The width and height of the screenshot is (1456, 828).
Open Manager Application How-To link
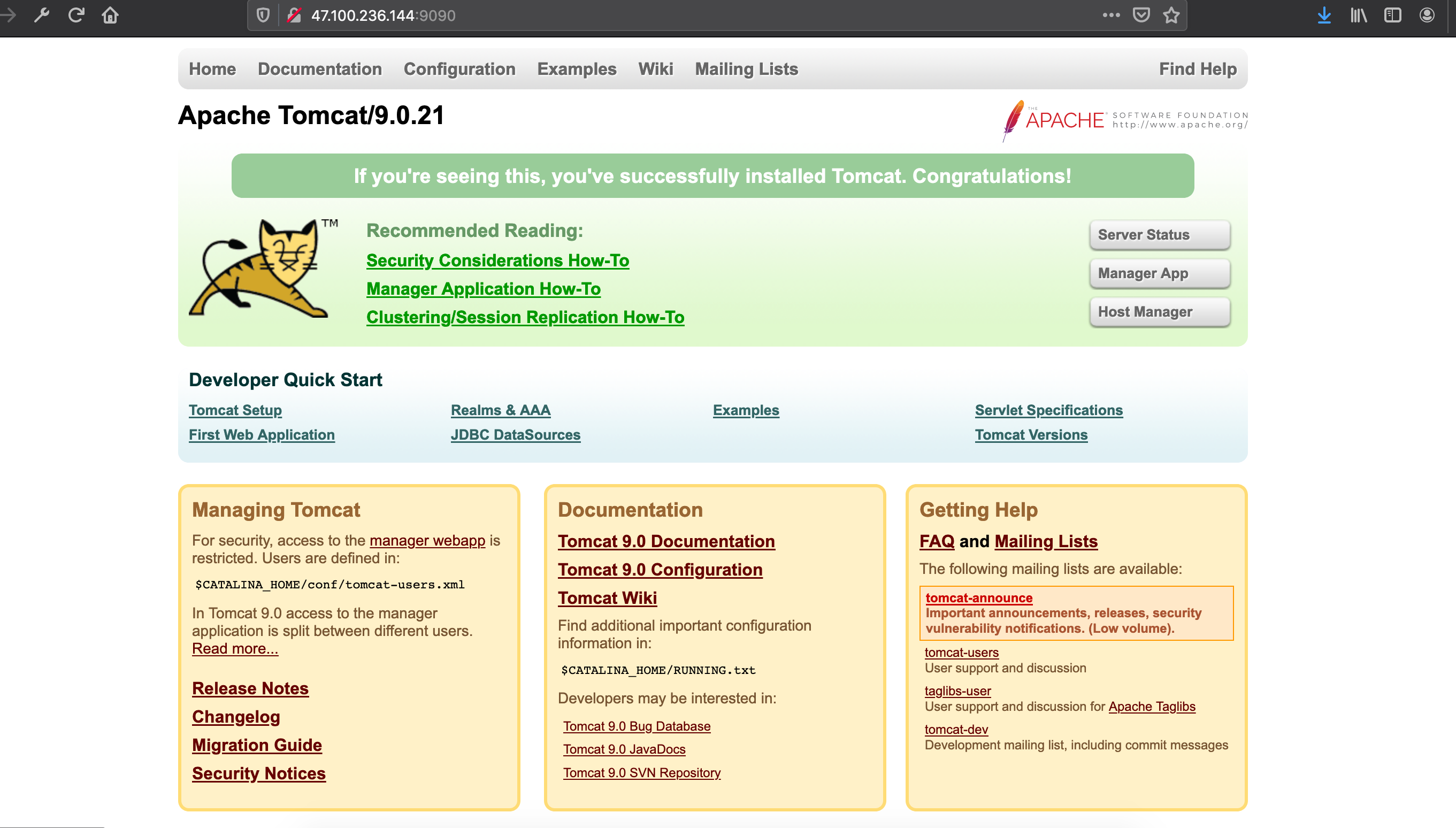[483, 289]
